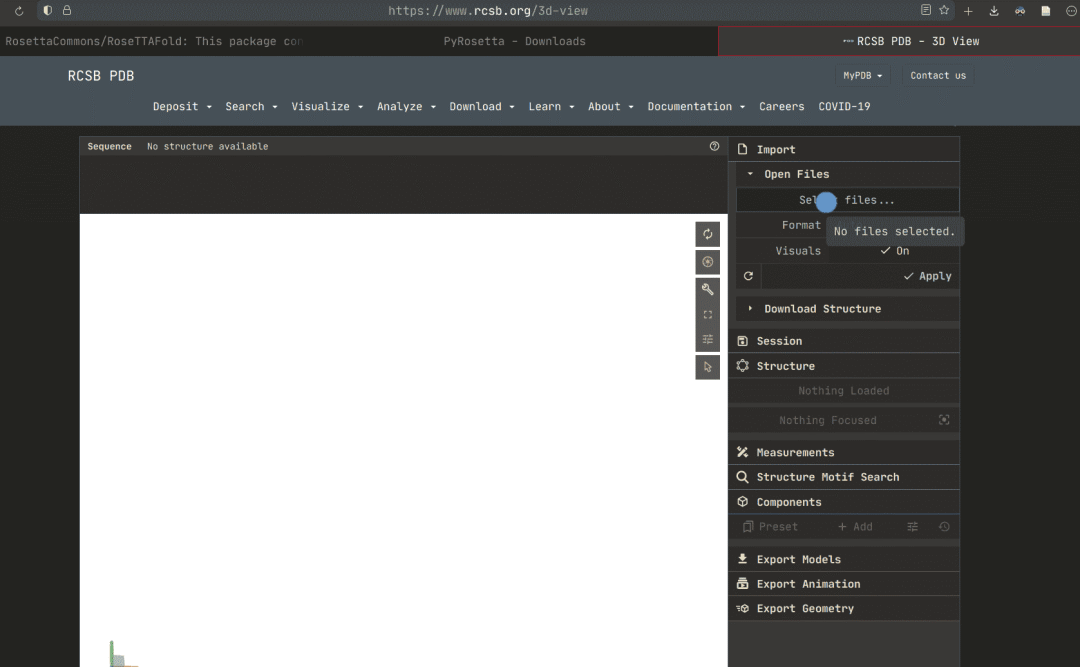The height and width of the screenshot is (667, 1080).
Task: Click the Export Models download icon
Action: [x=742, y=559]
